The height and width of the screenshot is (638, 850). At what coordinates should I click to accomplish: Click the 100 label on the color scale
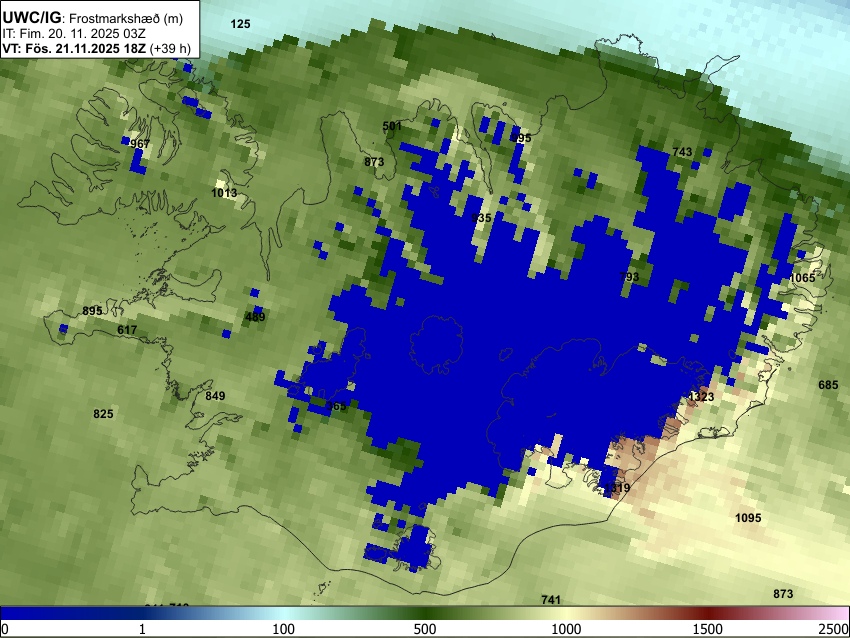point(284,629)
